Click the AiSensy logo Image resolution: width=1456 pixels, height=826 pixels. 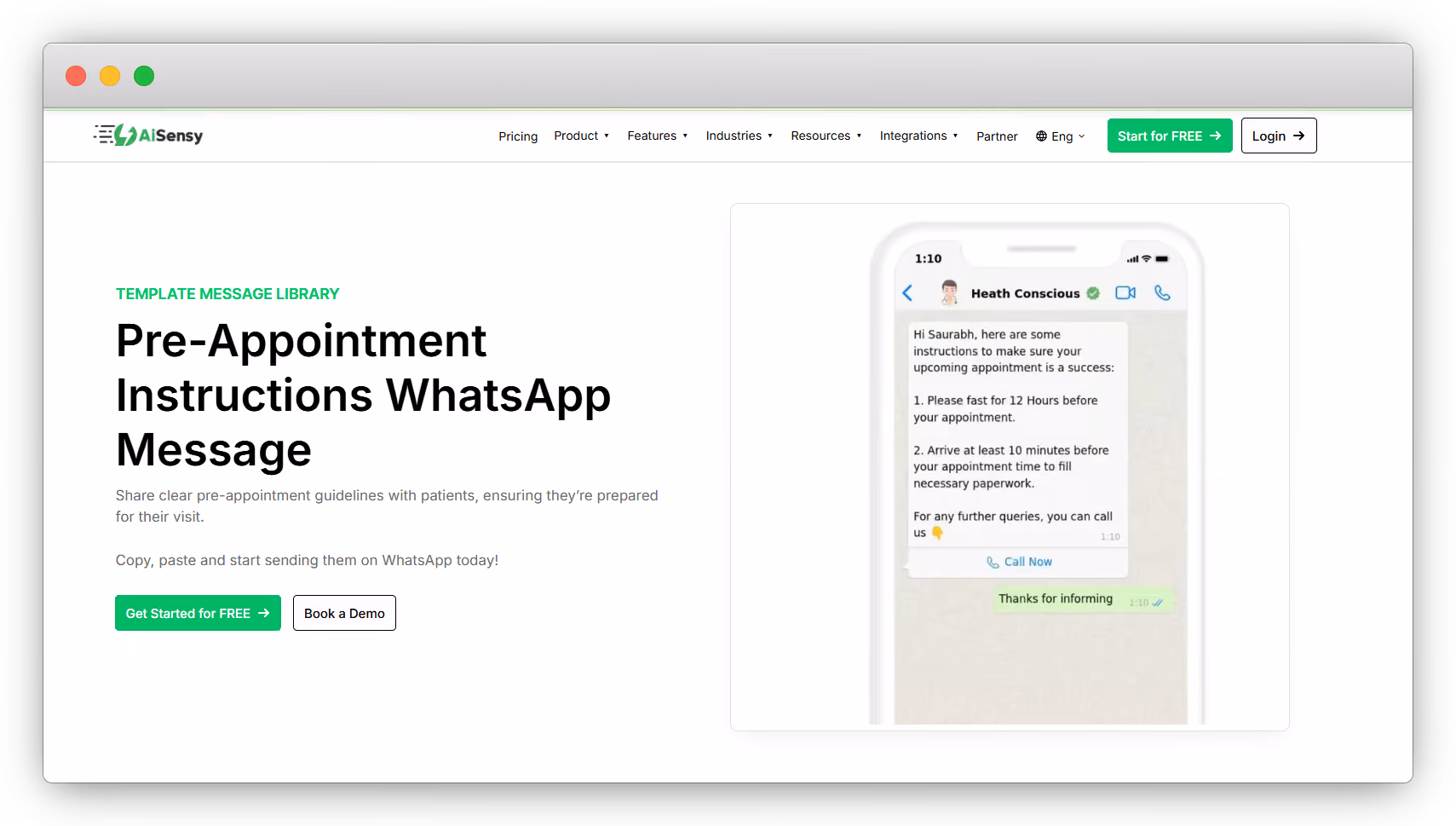pos(148,135)
